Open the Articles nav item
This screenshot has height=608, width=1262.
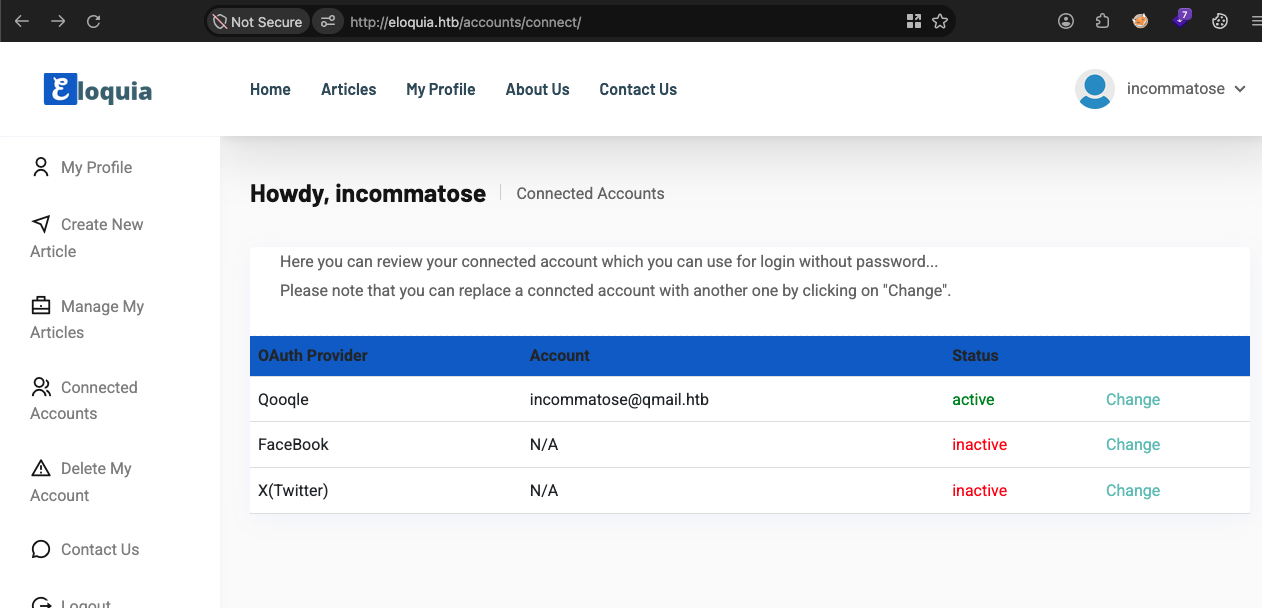click(349, 89)
